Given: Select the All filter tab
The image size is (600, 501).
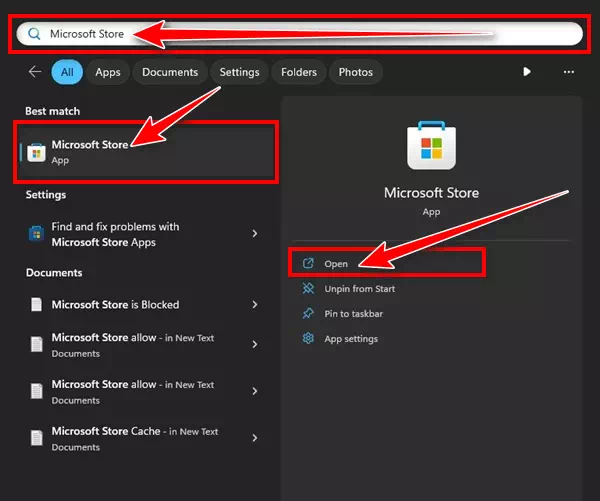Looking at the screenshot, I should [x=67, y=72].
